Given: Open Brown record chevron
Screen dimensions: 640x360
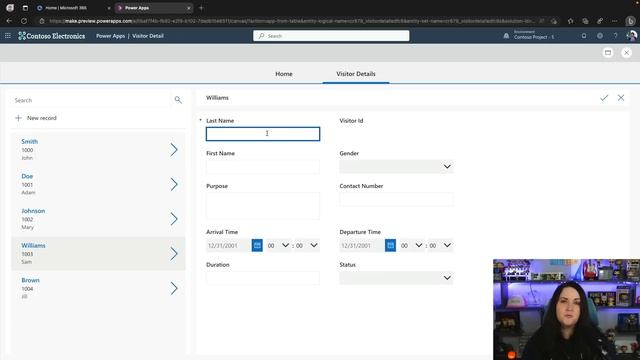Looking at the screenshot, I should 174,289.
